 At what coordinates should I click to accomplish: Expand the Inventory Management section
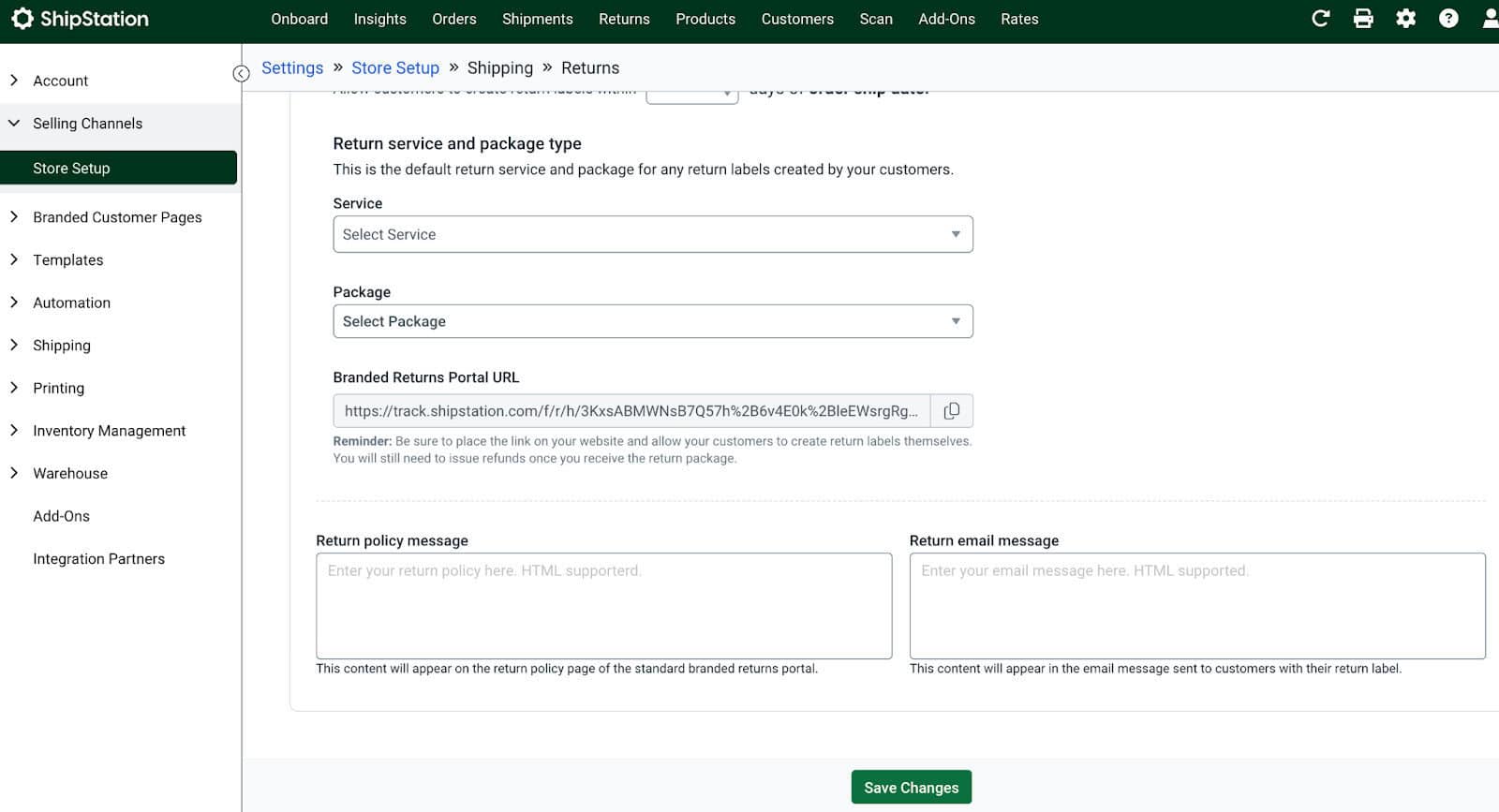109,431
